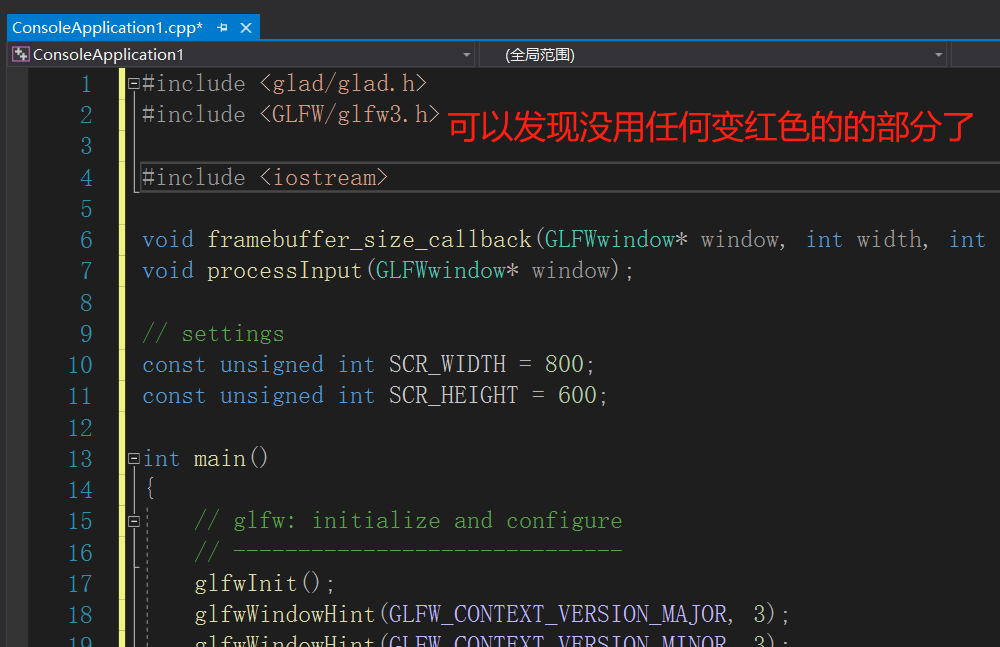
Task: Click line number 17 in the gutter
Action: click(80, 584)
